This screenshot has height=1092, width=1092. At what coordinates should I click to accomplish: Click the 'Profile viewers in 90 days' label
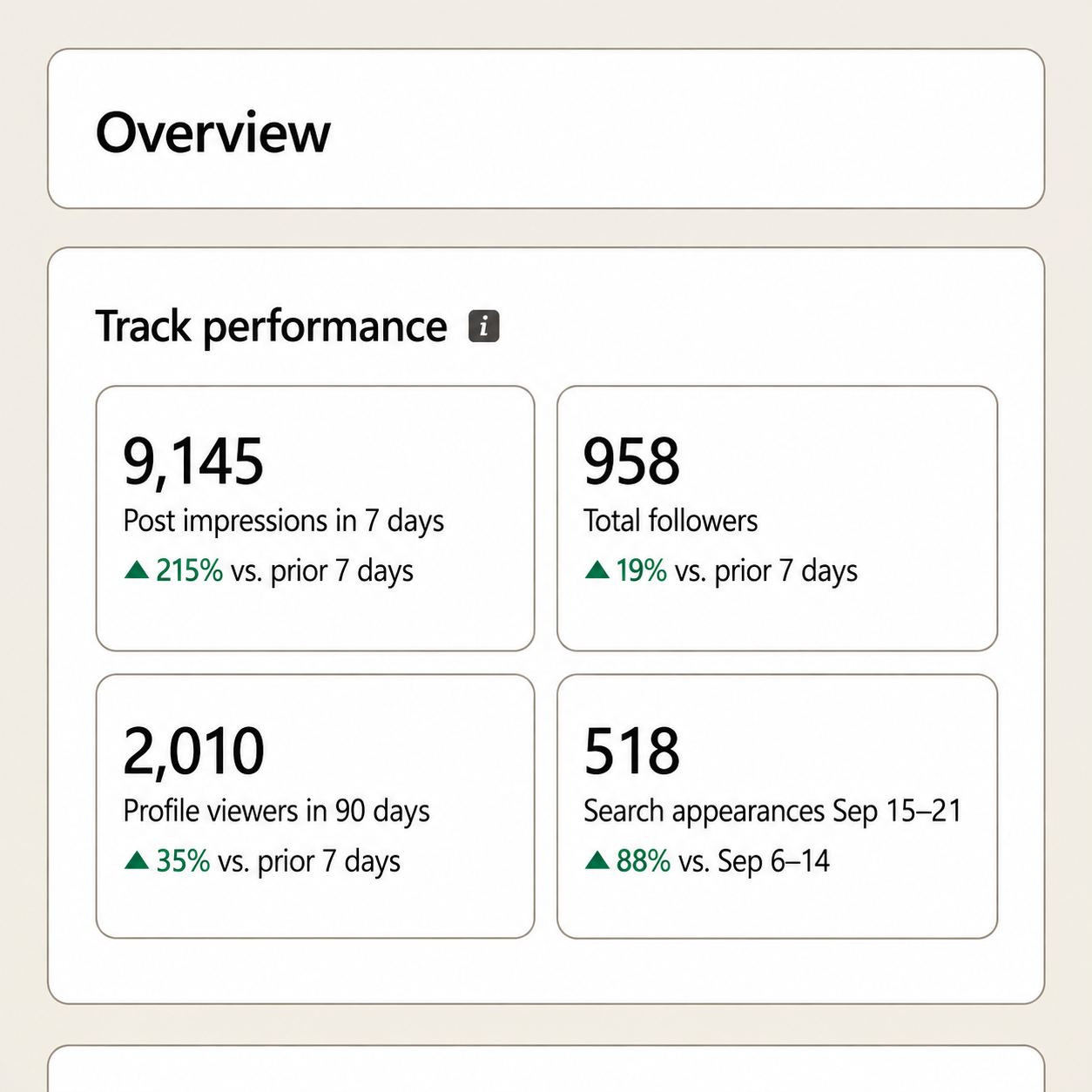tap(277, 811)
